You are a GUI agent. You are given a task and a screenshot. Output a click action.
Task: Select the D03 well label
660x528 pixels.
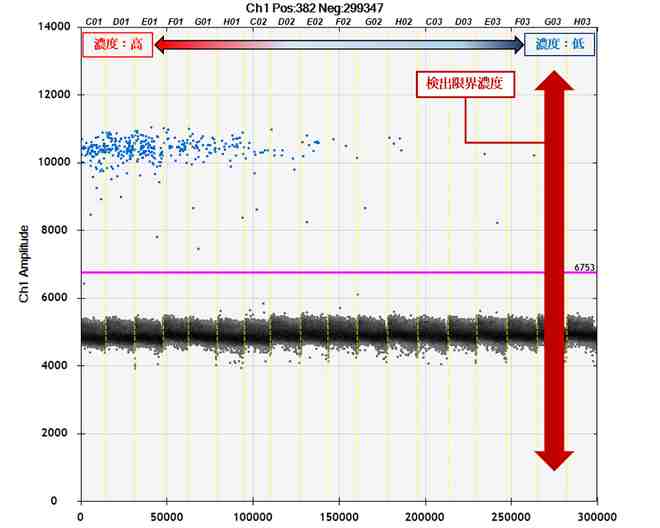pyautogui.click(x=463, y=21)
